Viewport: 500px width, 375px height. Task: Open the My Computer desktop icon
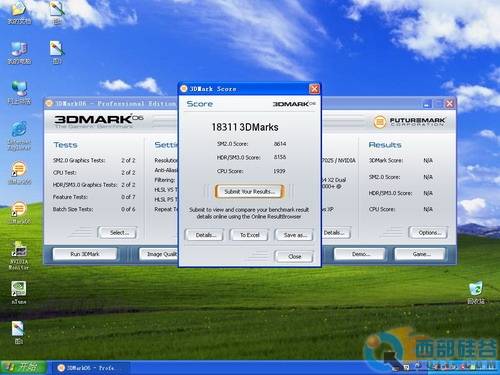[x=19, y=53]
